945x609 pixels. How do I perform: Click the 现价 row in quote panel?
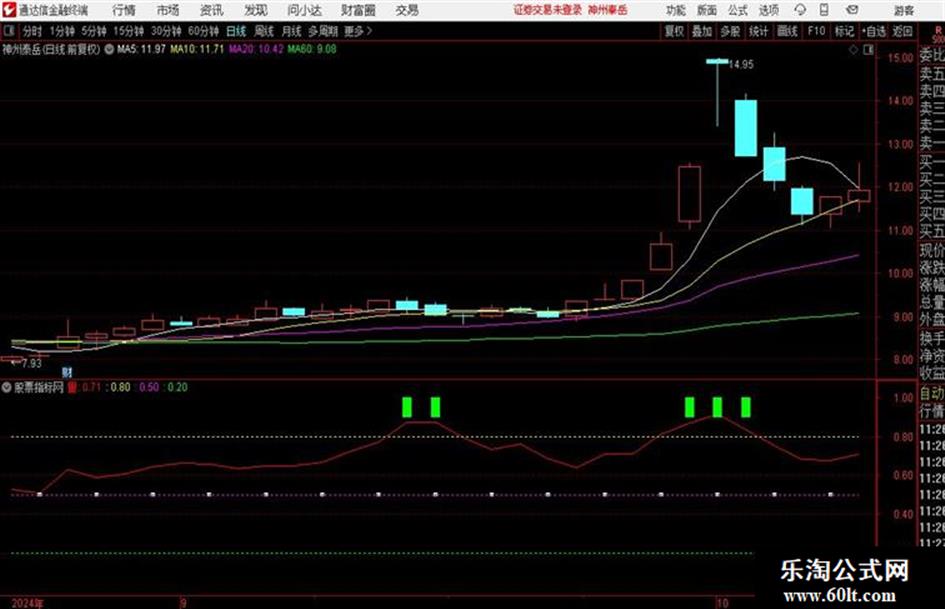click(932, 250)
